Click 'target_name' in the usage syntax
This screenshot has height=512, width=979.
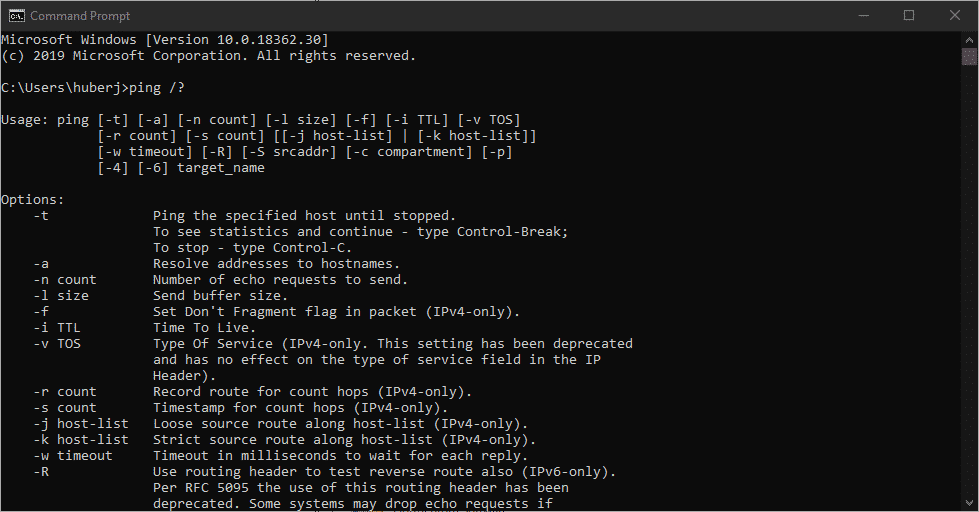[221, 168]
